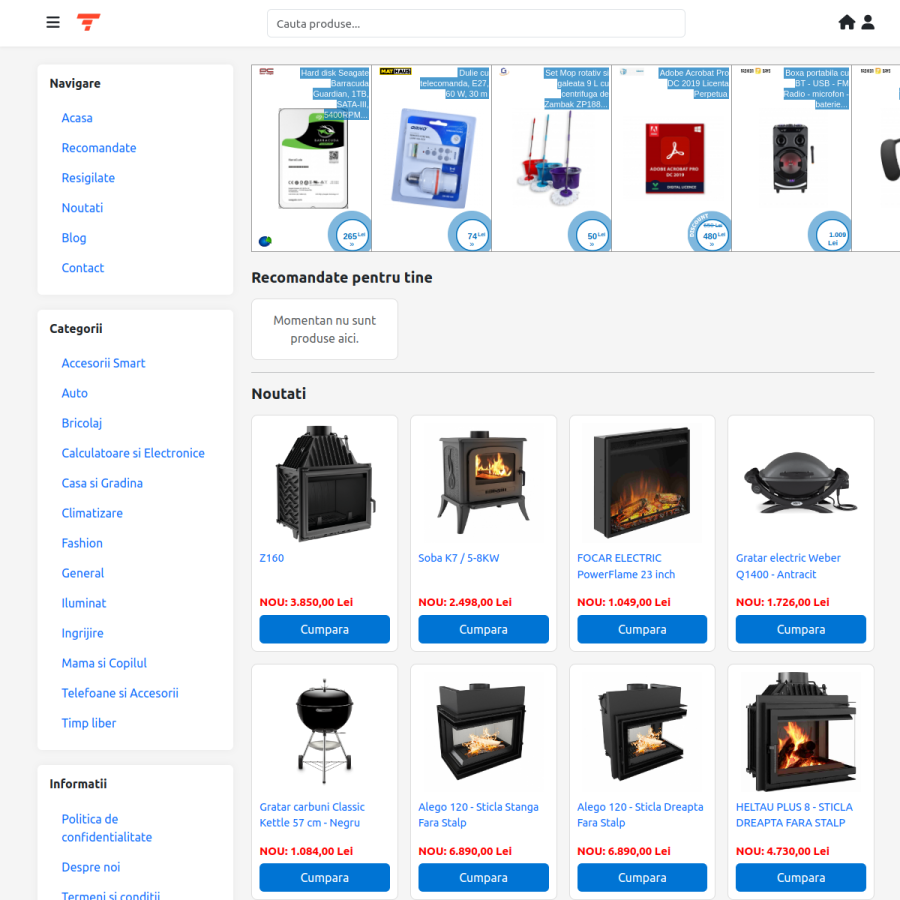
Task: Browse the Climatizare category
Action: tap(92, 513)
